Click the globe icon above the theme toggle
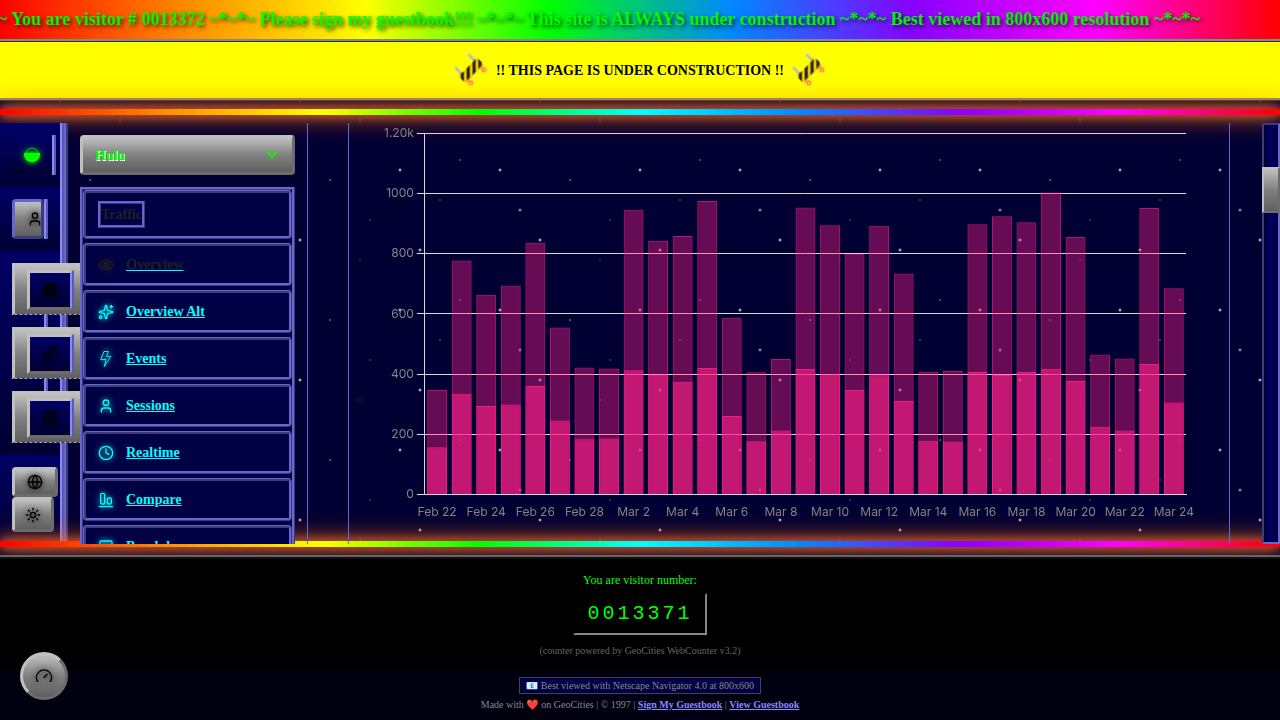The image size is (1280, 720). (x=35, y=481)
